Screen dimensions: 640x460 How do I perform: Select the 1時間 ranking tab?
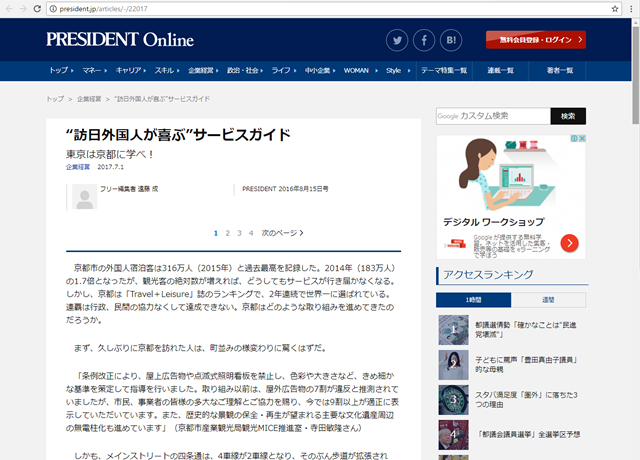click(474, 299)
